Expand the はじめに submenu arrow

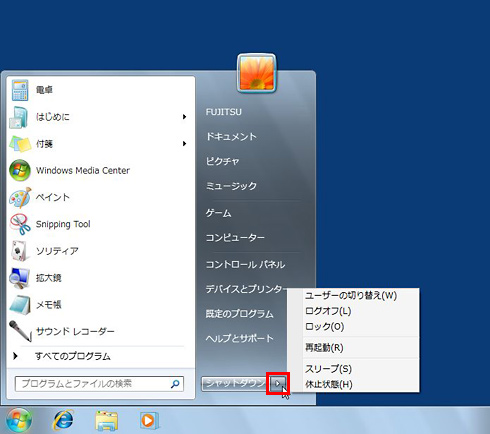184,117
